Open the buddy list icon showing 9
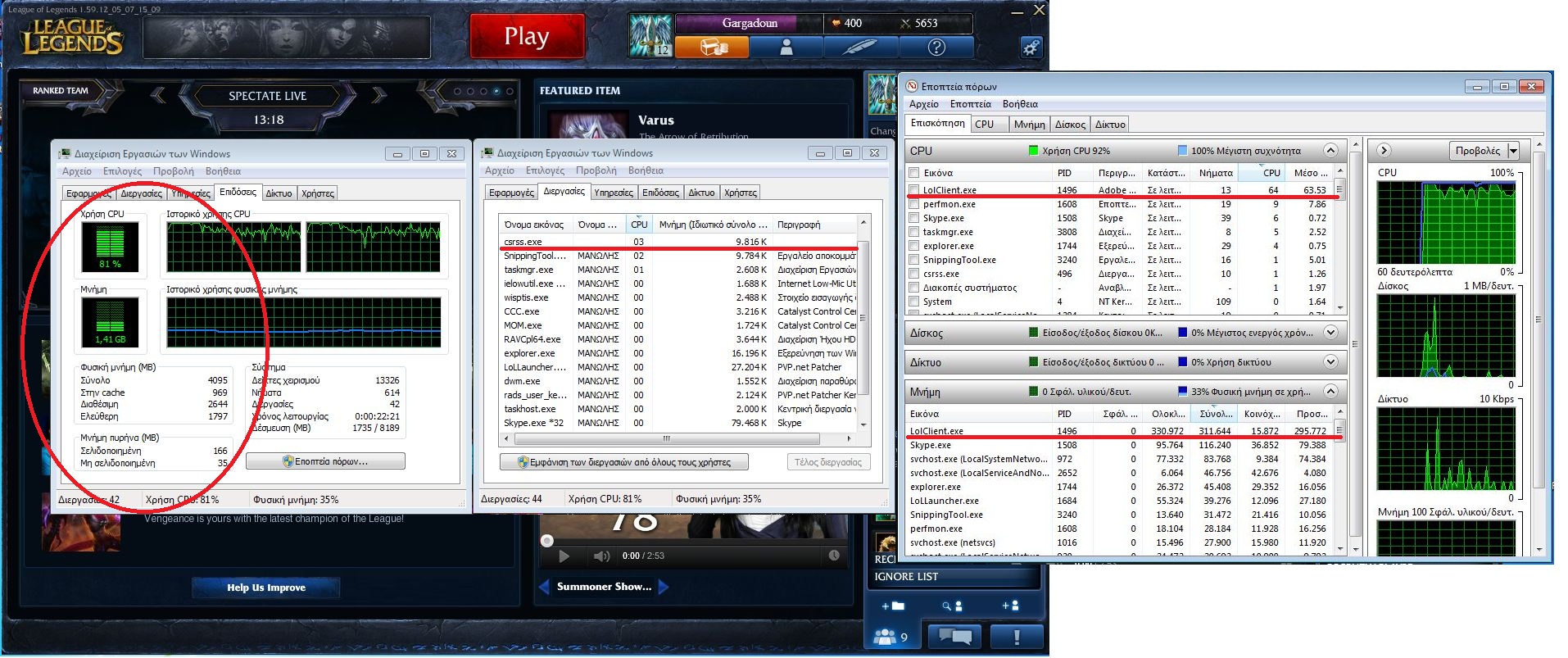The width and height of the screenshot is (1568, 658). click(x=891, y=637)
